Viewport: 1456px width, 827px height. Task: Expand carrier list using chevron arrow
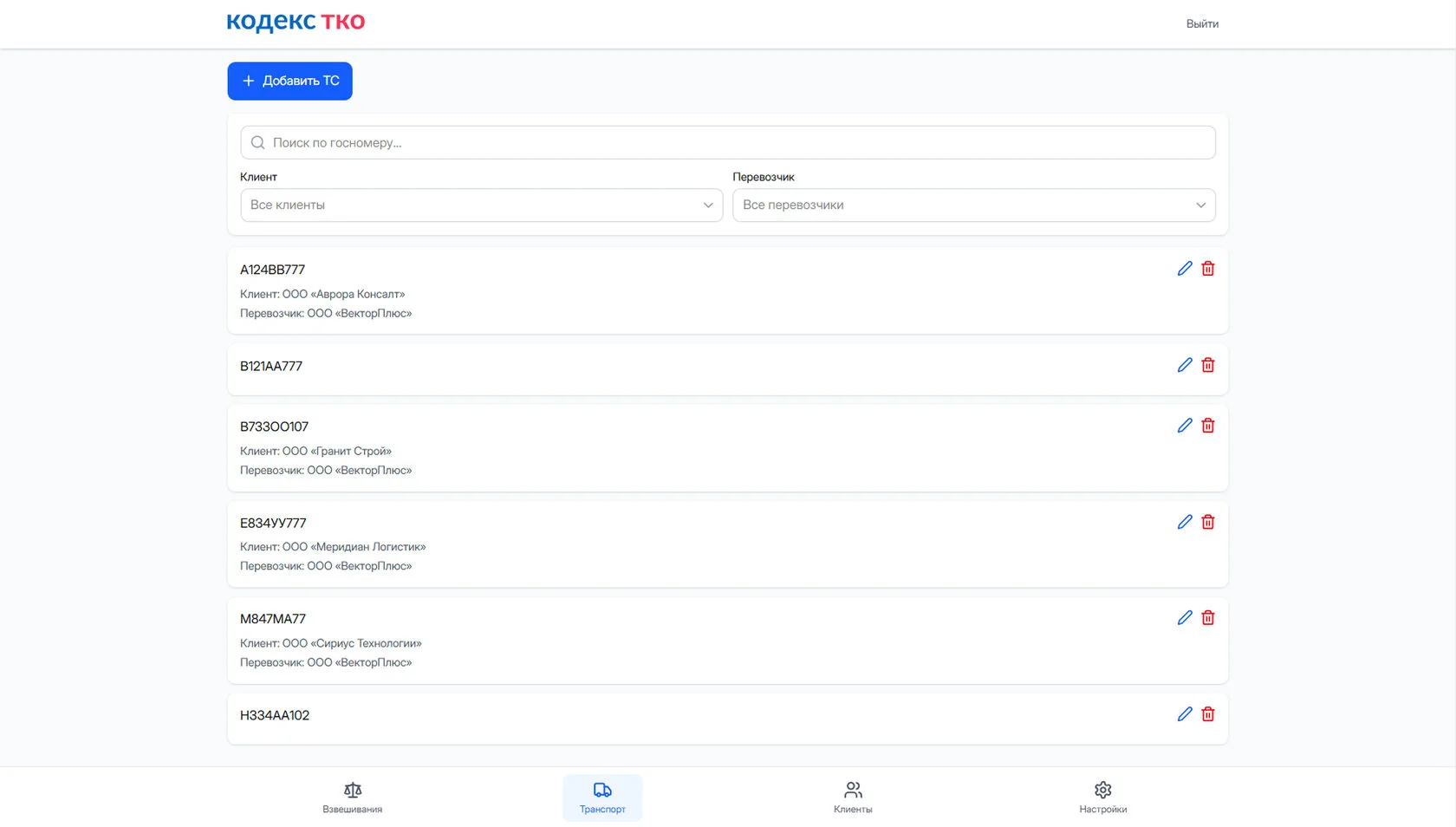pyautogui.click(x=1201, y=205)
